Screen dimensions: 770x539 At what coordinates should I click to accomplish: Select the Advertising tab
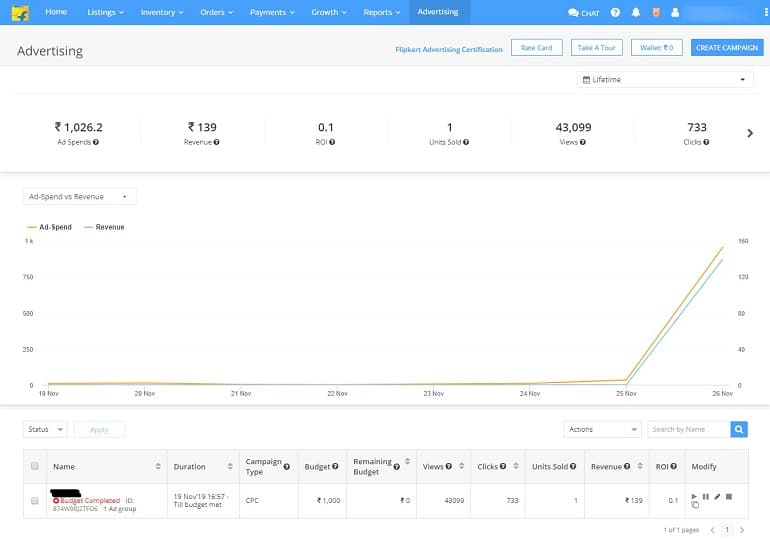438,12
